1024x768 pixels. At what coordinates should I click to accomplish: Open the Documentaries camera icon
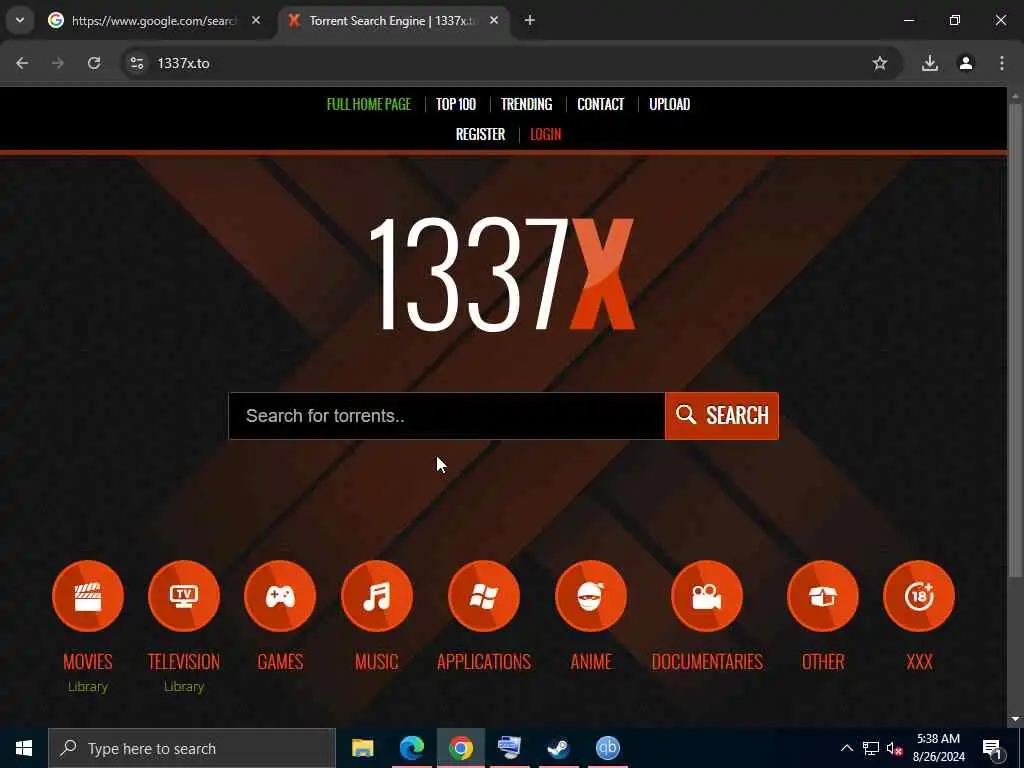(x=707, y=596)
